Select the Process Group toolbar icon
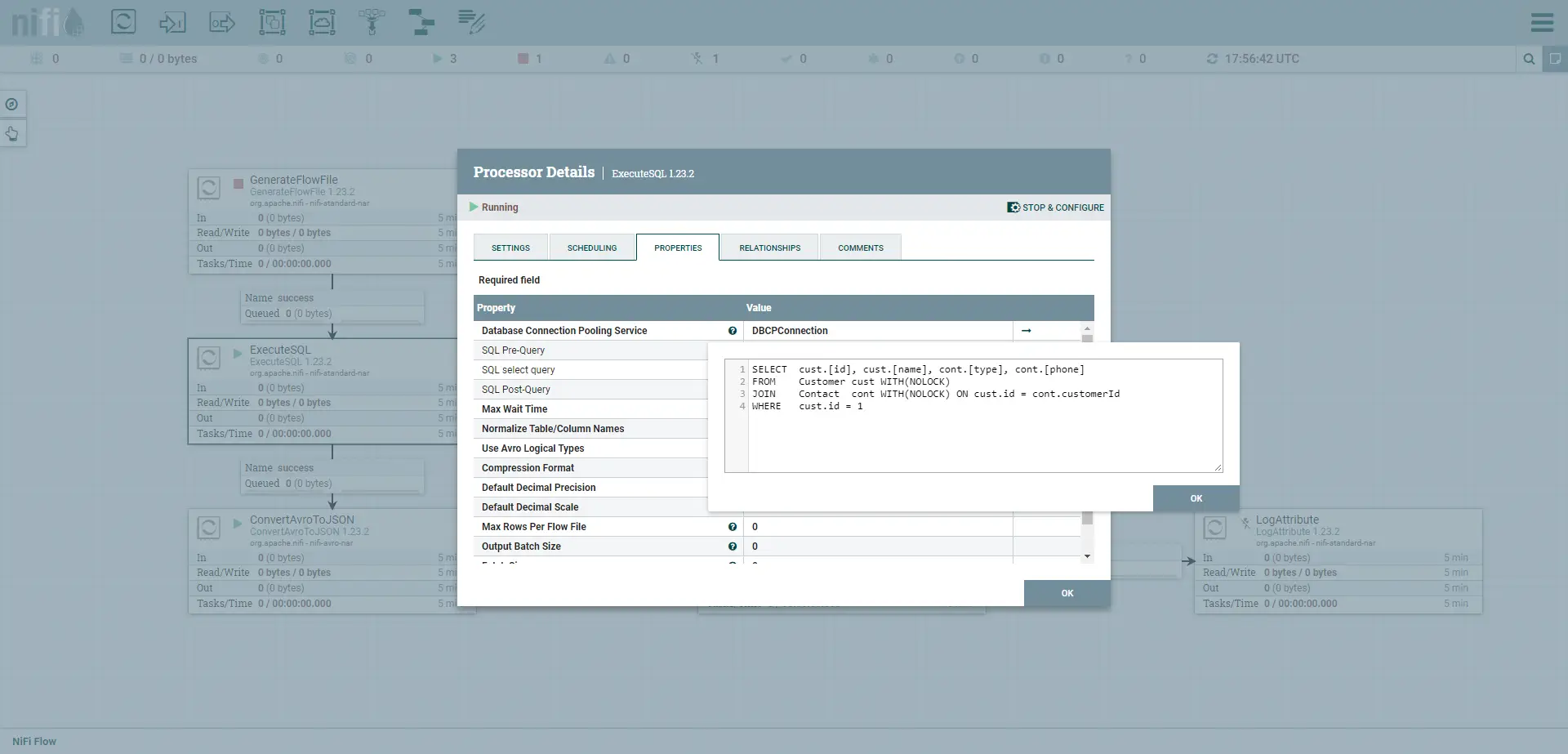 pos(272,22)
